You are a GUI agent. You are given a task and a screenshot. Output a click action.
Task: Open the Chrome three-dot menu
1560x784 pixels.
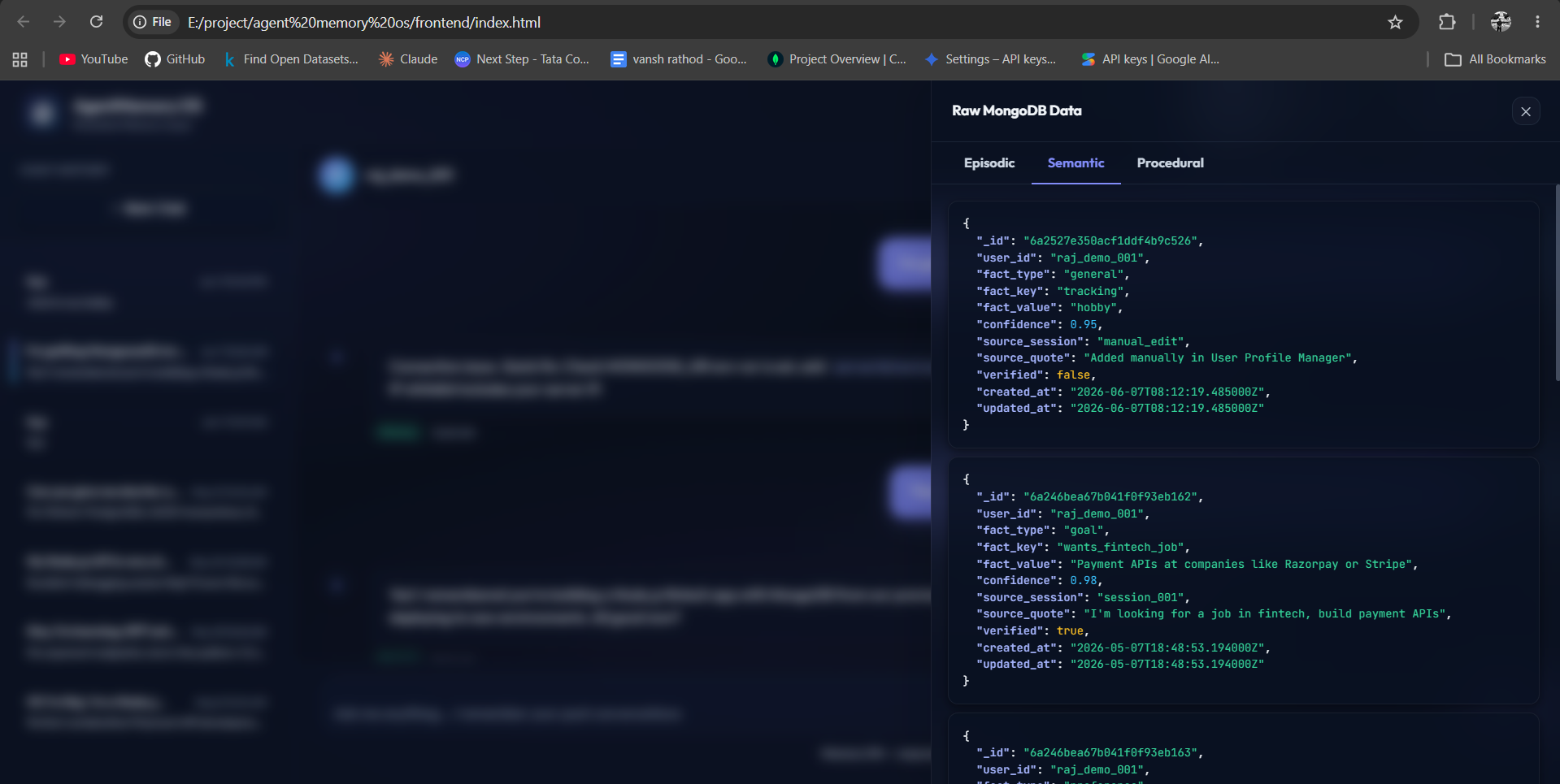pos(1537,22)
